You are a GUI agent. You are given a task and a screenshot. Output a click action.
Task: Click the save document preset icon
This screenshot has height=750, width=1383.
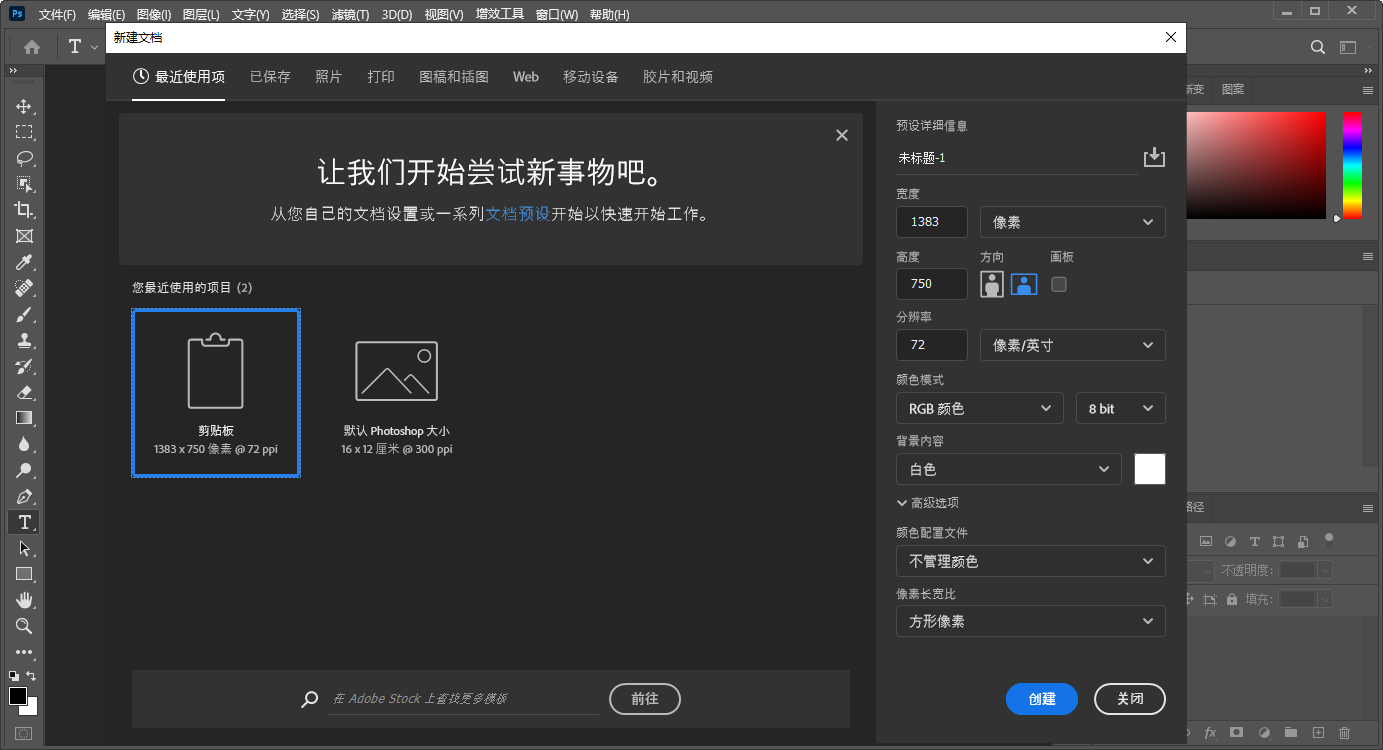1154,157
